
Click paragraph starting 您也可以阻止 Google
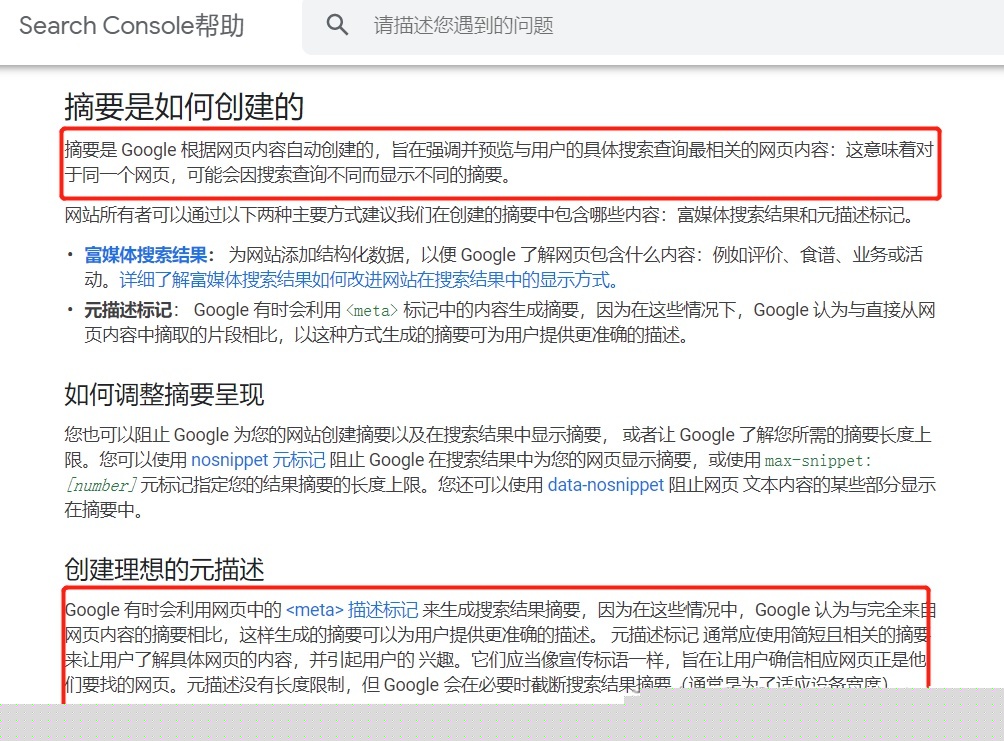pos(499,472)
